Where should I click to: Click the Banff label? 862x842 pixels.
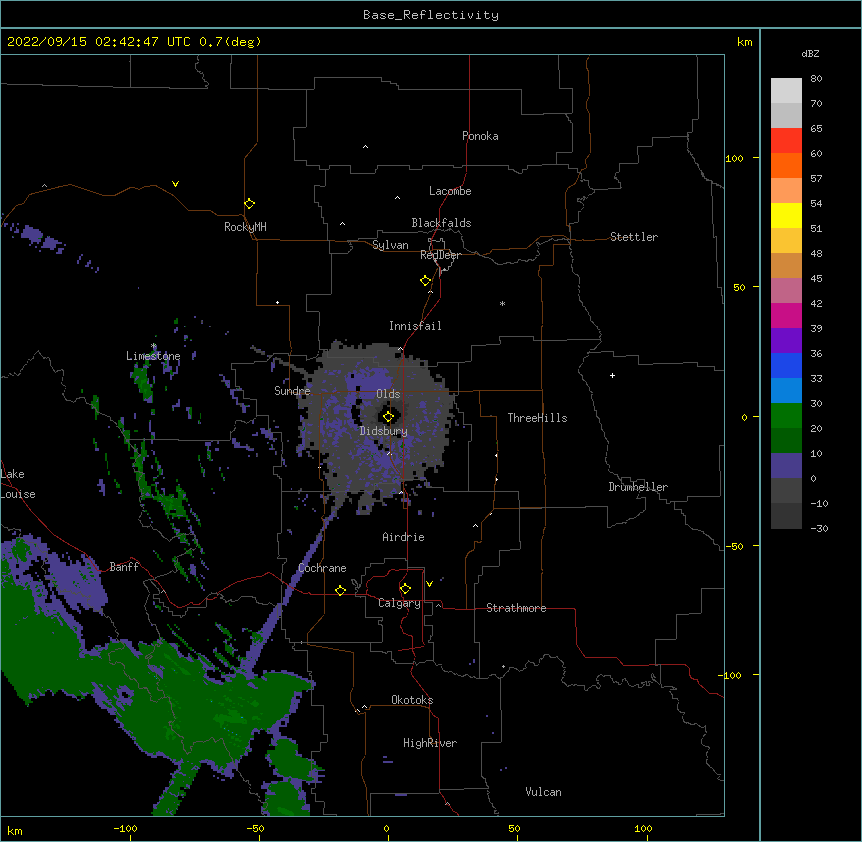pos(124,567)
